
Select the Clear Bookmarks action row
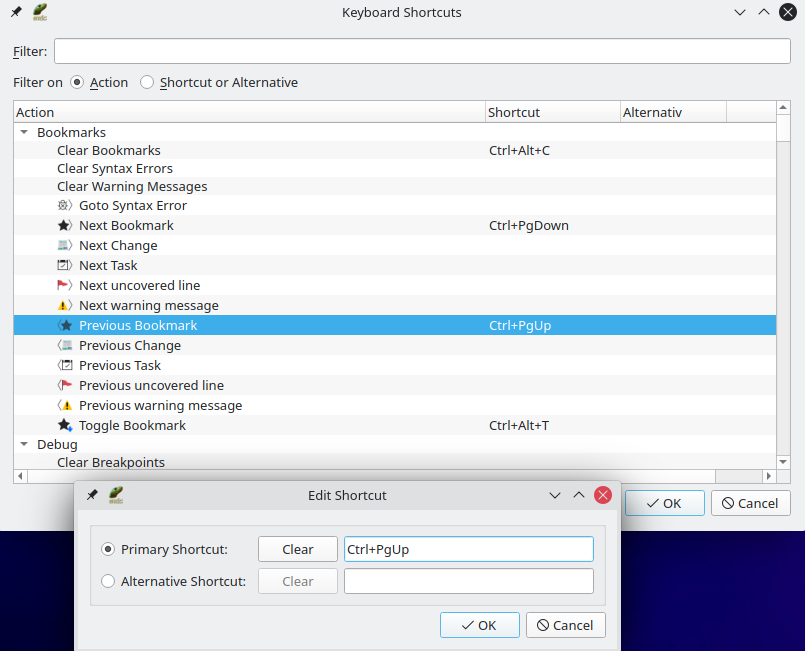coord(108,151)
